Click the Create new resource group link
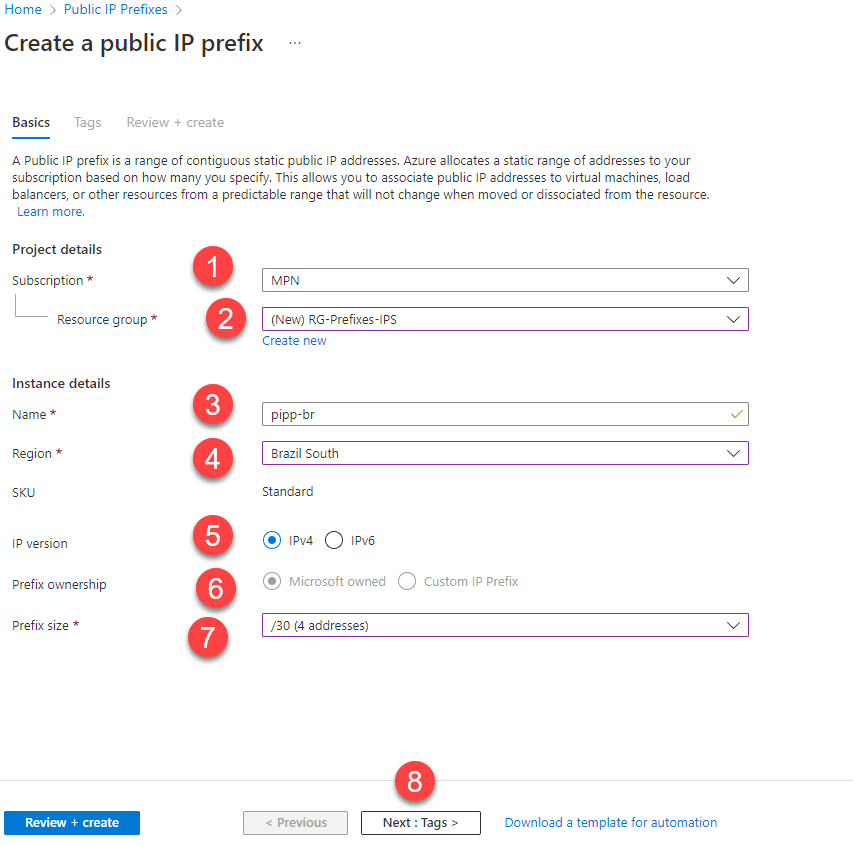Image resolution: width=853 pixels, height=845 pixels. [294, 341]
